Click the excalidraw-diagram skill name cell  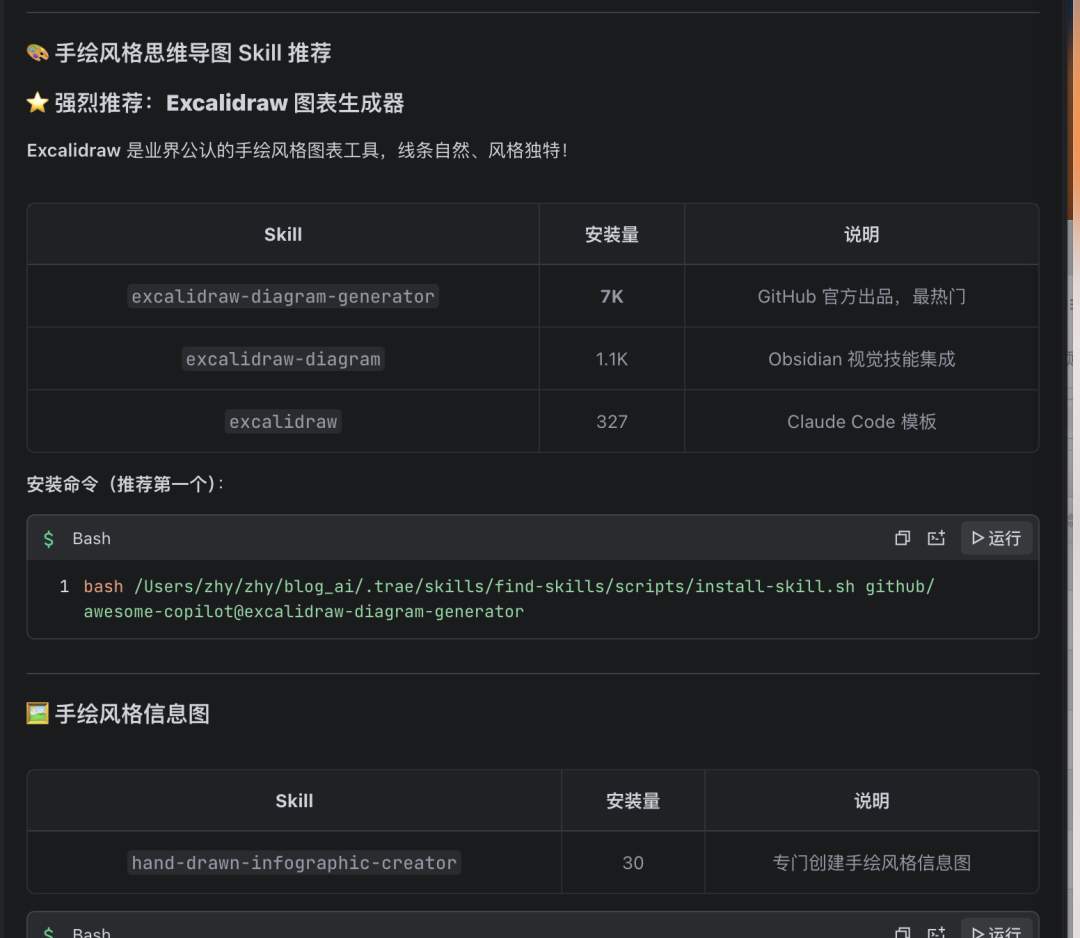(x=283, y=359)
